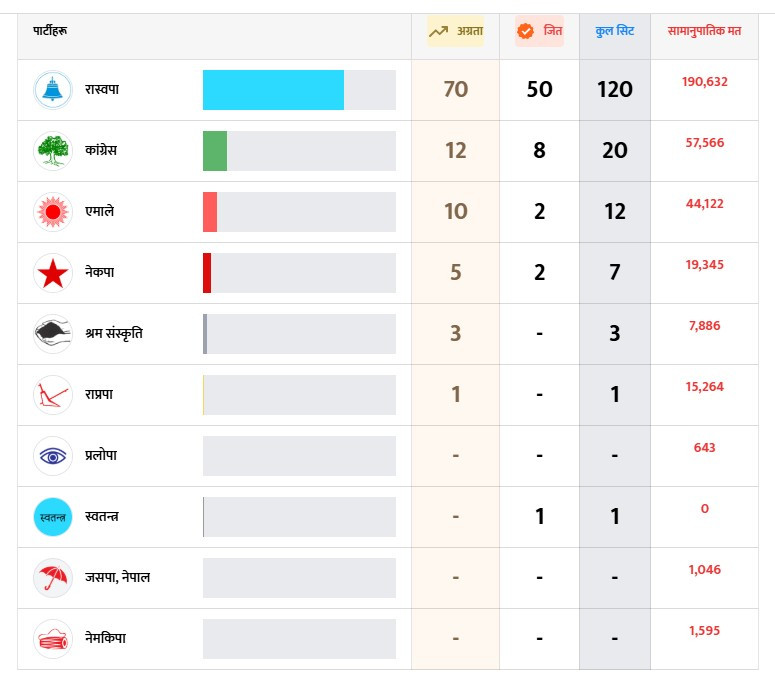Viewport: 775px width, 680px height.
Task: Click the नेकपा red star logo
Action: (52, 273)
